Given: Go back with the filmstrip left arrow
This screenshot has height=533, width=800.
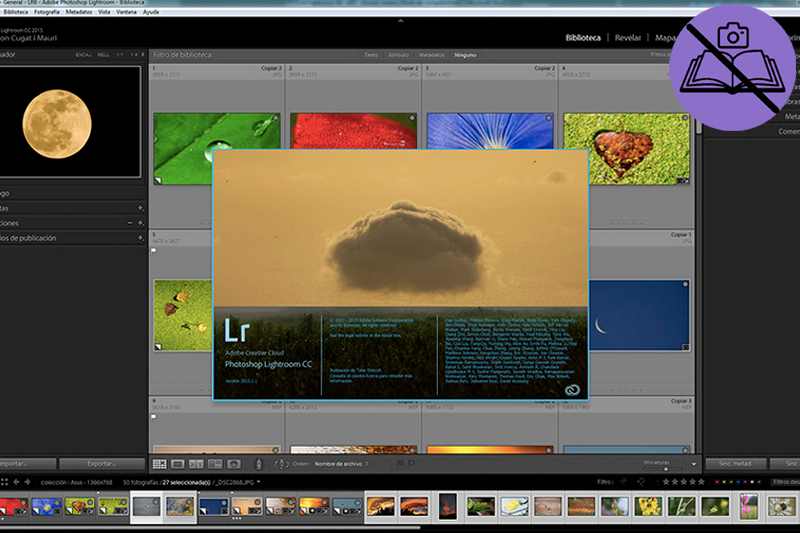Looking at the screenshot, I should tap(16, 482).
